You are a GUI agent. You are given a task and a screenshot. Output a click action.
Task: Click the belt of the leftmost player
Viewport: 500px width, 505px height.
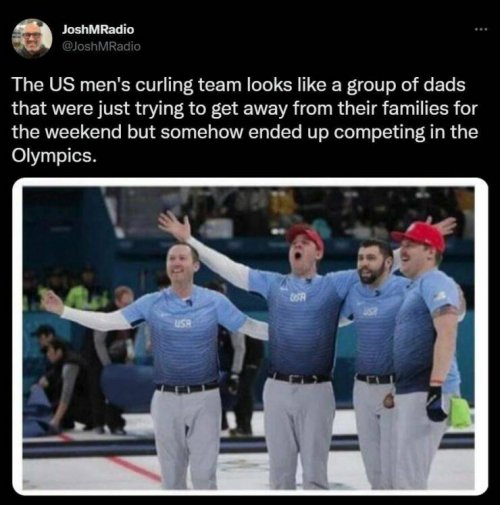click(187, 388)
